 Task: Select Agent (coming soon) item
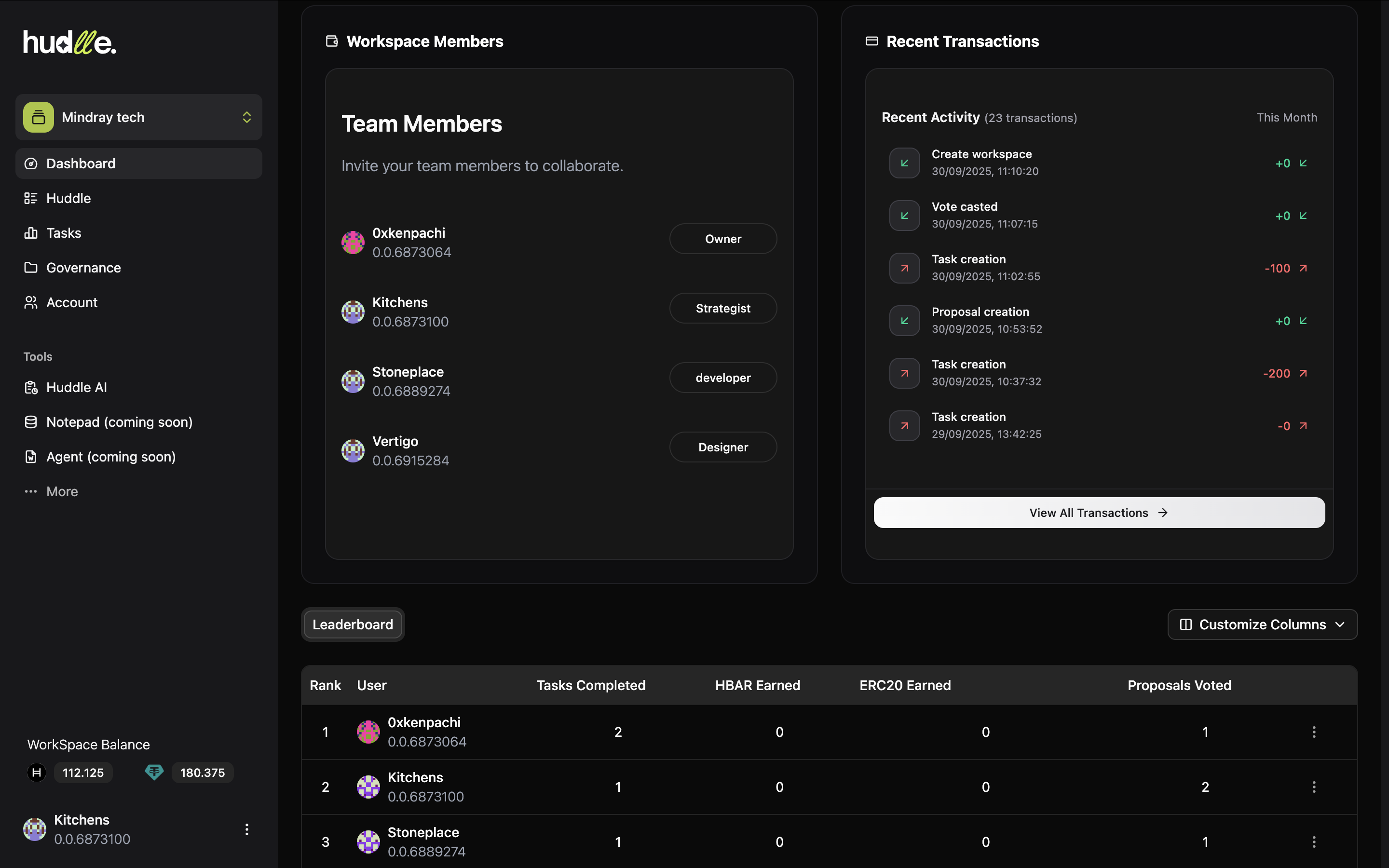(139, 457)
